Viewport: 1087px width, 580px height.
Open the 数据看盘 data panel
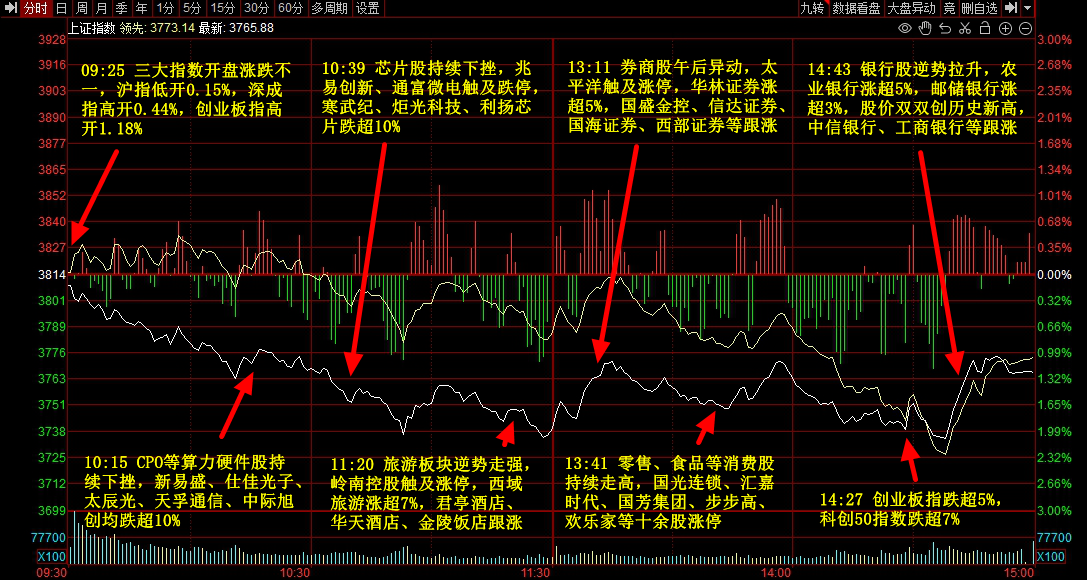[856, 8]
